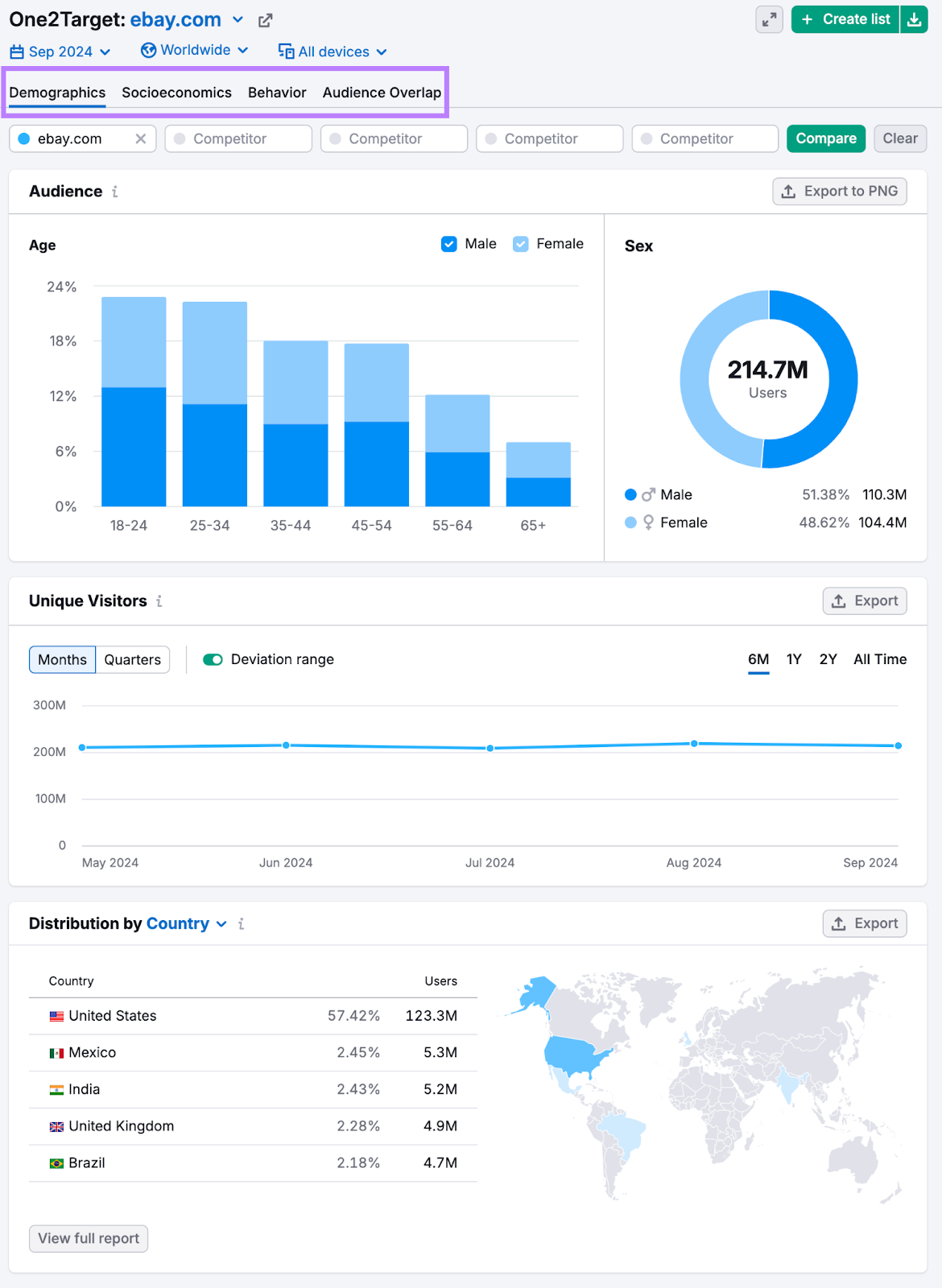This screenshot has width=942, height=1288.
Task: Click the Sep 2024 calendar icon
Action: pyautogui.click(x=17, y=52)
